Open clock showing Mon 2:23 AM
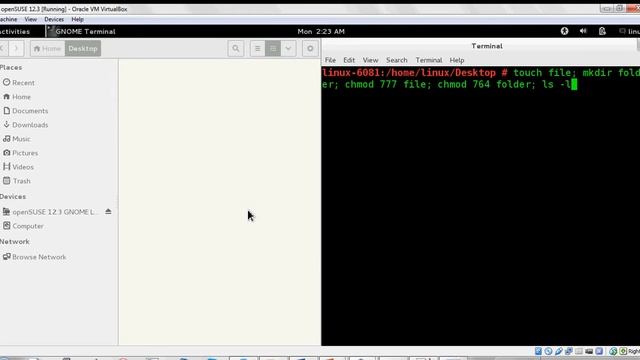Viewport: 640px width, 360px height. pos(321,31)
